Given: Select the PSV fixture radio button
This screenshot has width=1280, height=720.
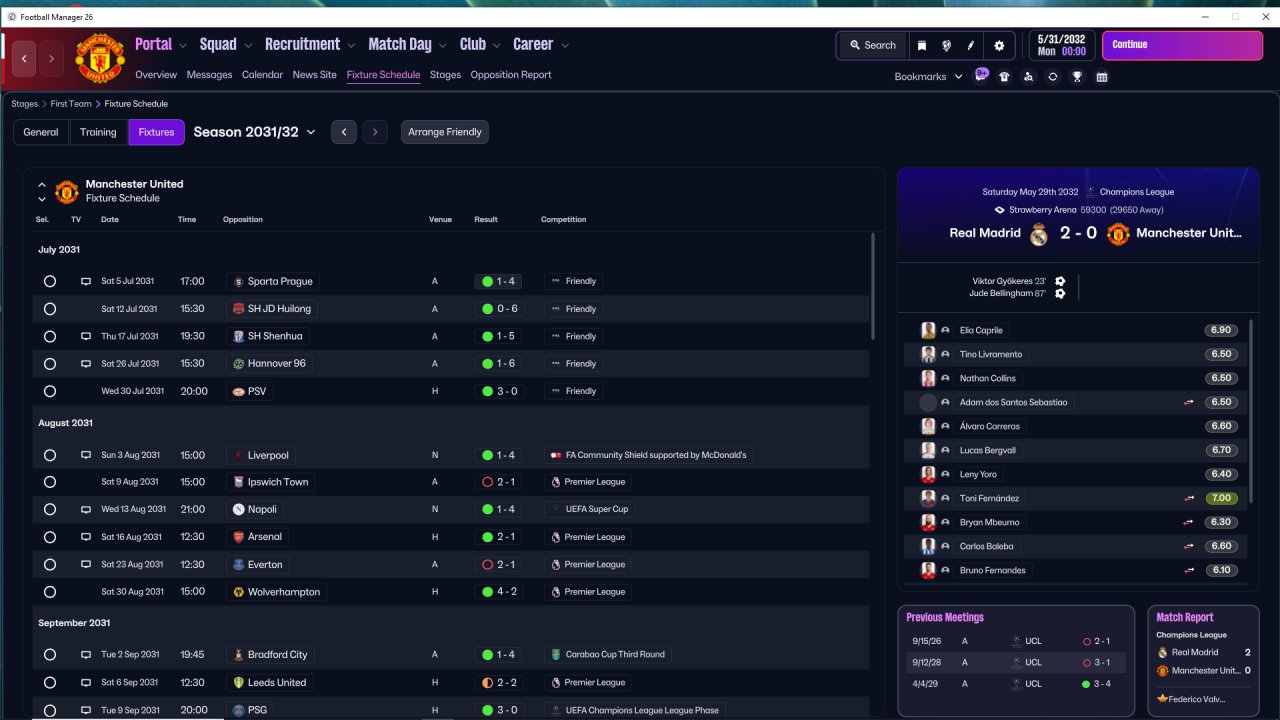Looking at the screenshot, I should 50,392.
